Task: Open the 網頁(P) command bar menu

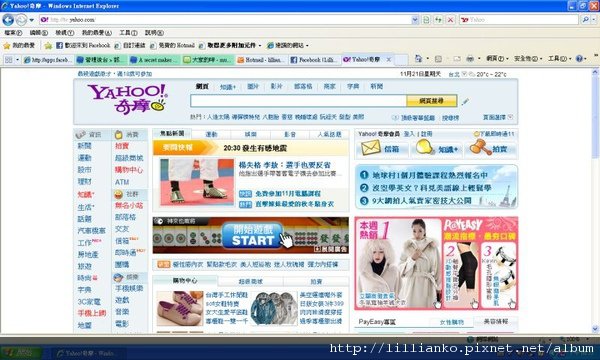Action: pyautogui.click(x=497, y=59)
